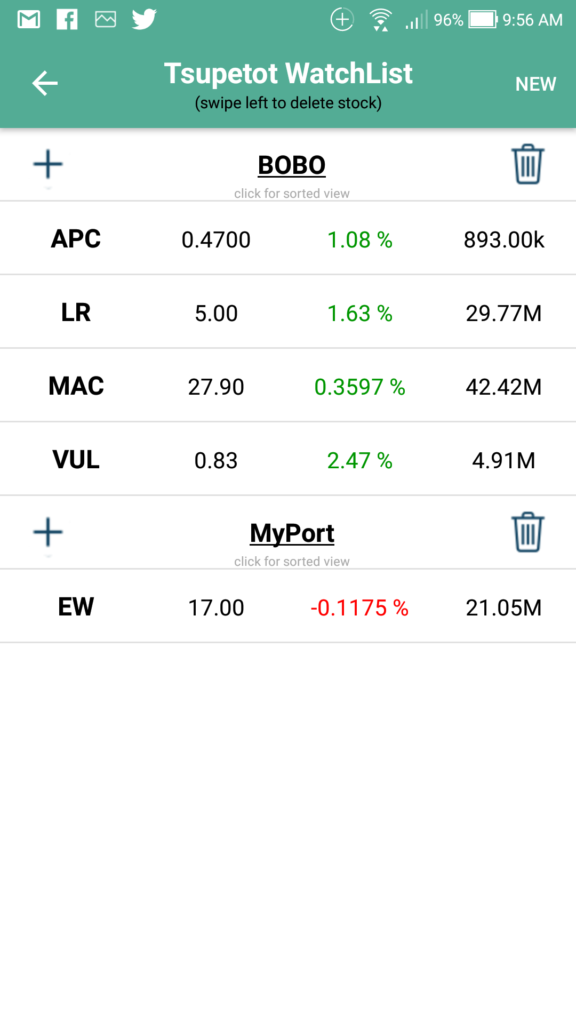Tap the battery icon in status bar
This screenshot has height=1024, width=576.
(x=483, y=20)
